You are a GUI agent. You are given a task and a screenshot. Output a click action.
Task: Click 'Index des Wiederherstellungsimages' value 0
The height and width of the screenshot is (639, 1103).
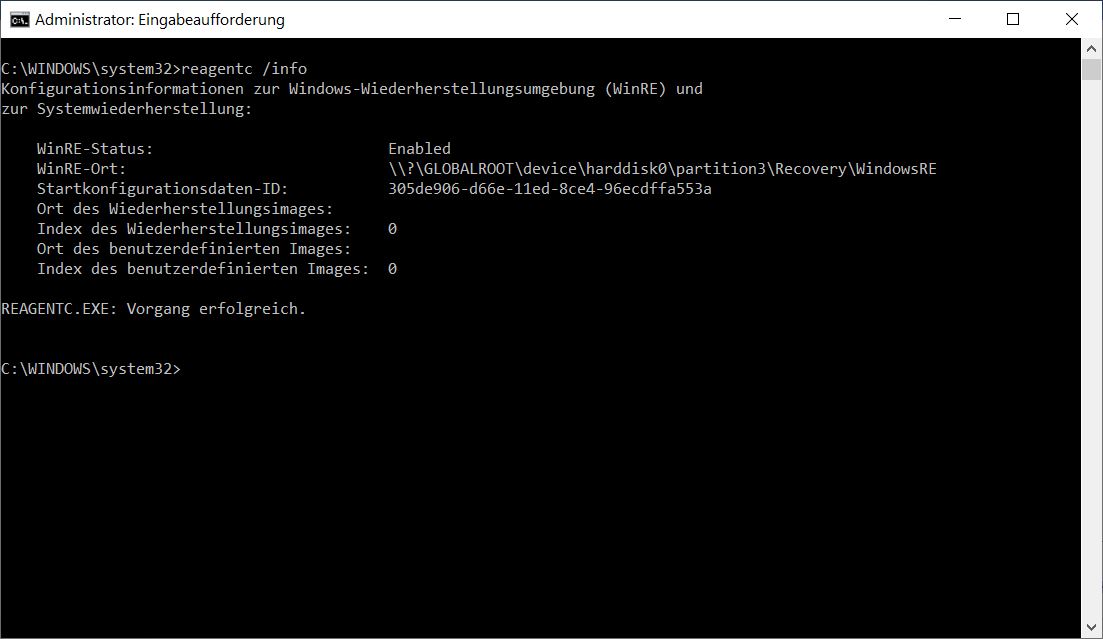tap(393, 229)
